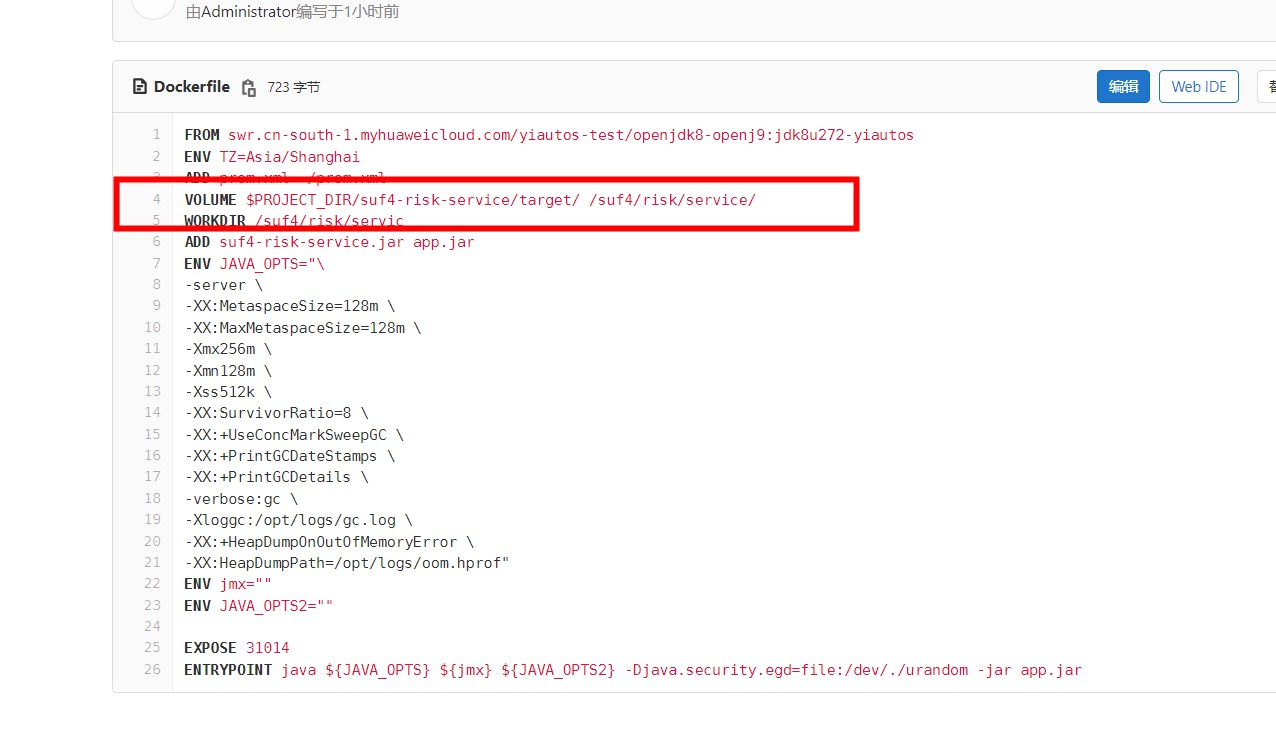Click the blue 编辑 edit button
1276x742 pixels.
1123,87
